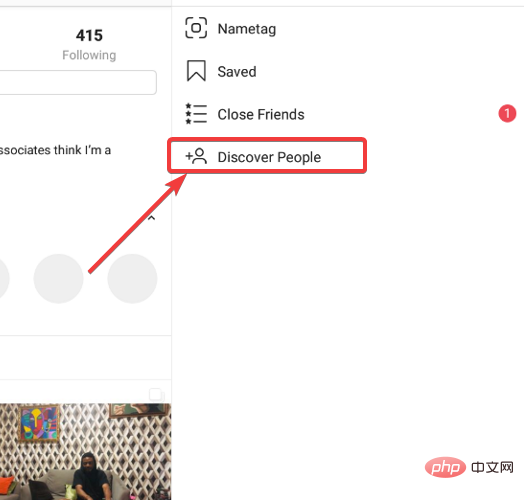524x500 pixels.
Task: Click the red Close Friends notification badge
Action: click(x=507, y=114)
